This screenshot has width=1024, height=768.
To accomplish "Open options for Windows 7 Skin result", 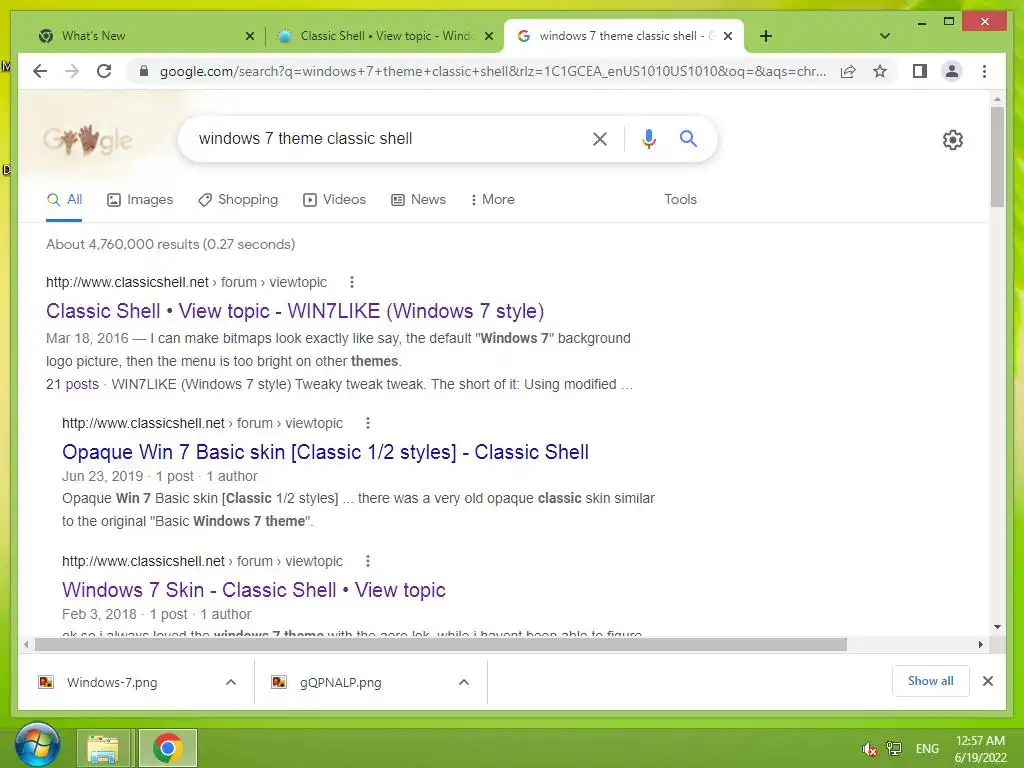I will (x=368, y=561).
